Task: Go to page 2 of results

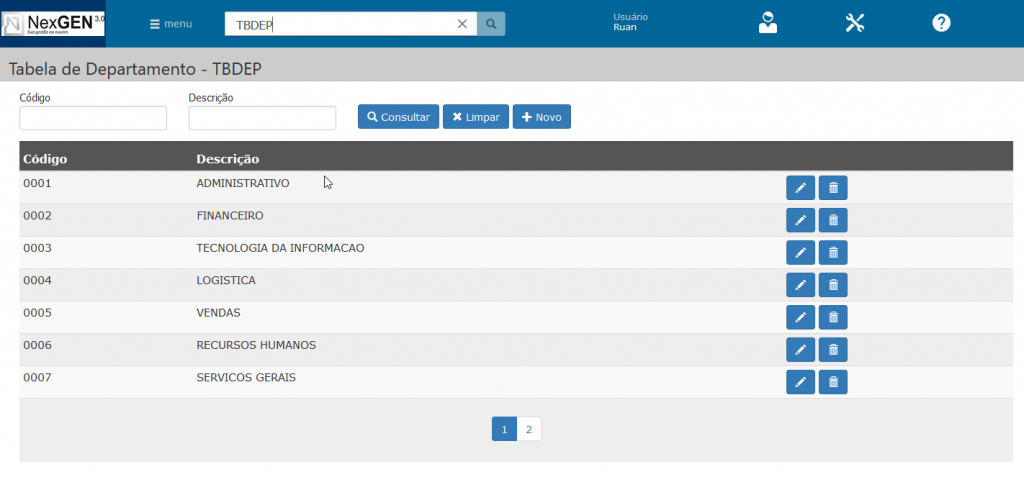Action: pos(529,429)
